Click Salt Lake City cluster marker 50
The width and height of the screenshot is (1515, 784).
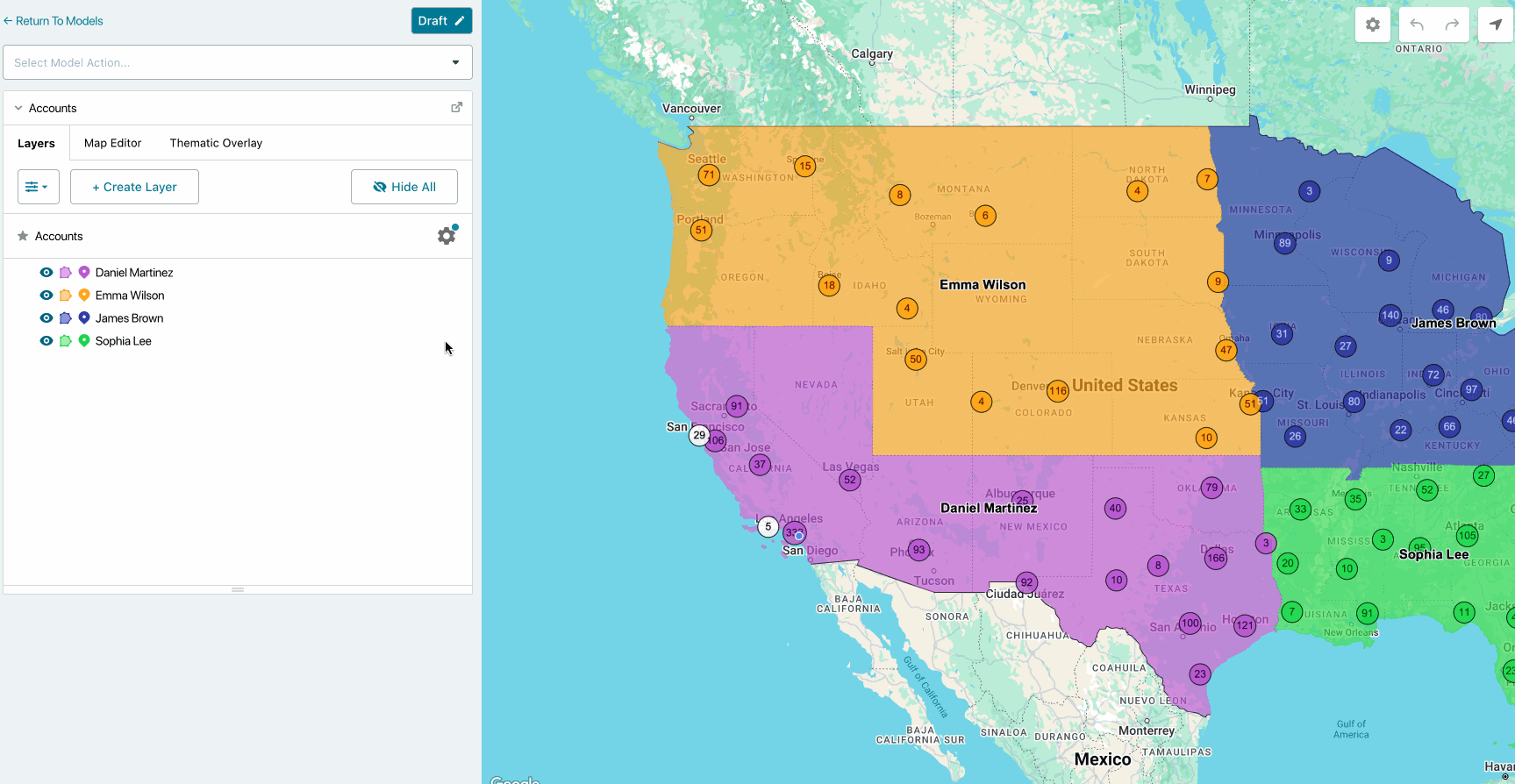pos(916,360)
